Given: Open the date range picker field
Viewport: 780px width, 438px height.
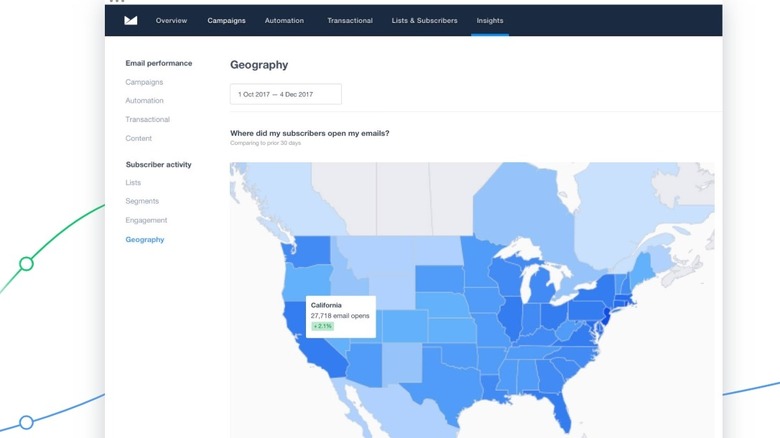Looking at the screenshot, I should tap(286, 94).
